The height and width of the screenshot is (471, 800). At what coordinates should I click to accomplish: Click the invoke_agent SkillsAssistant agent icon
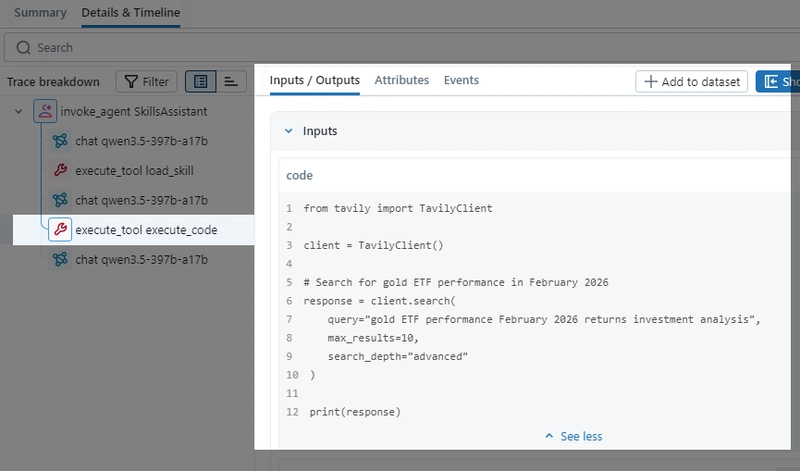[x=45, y=112]
